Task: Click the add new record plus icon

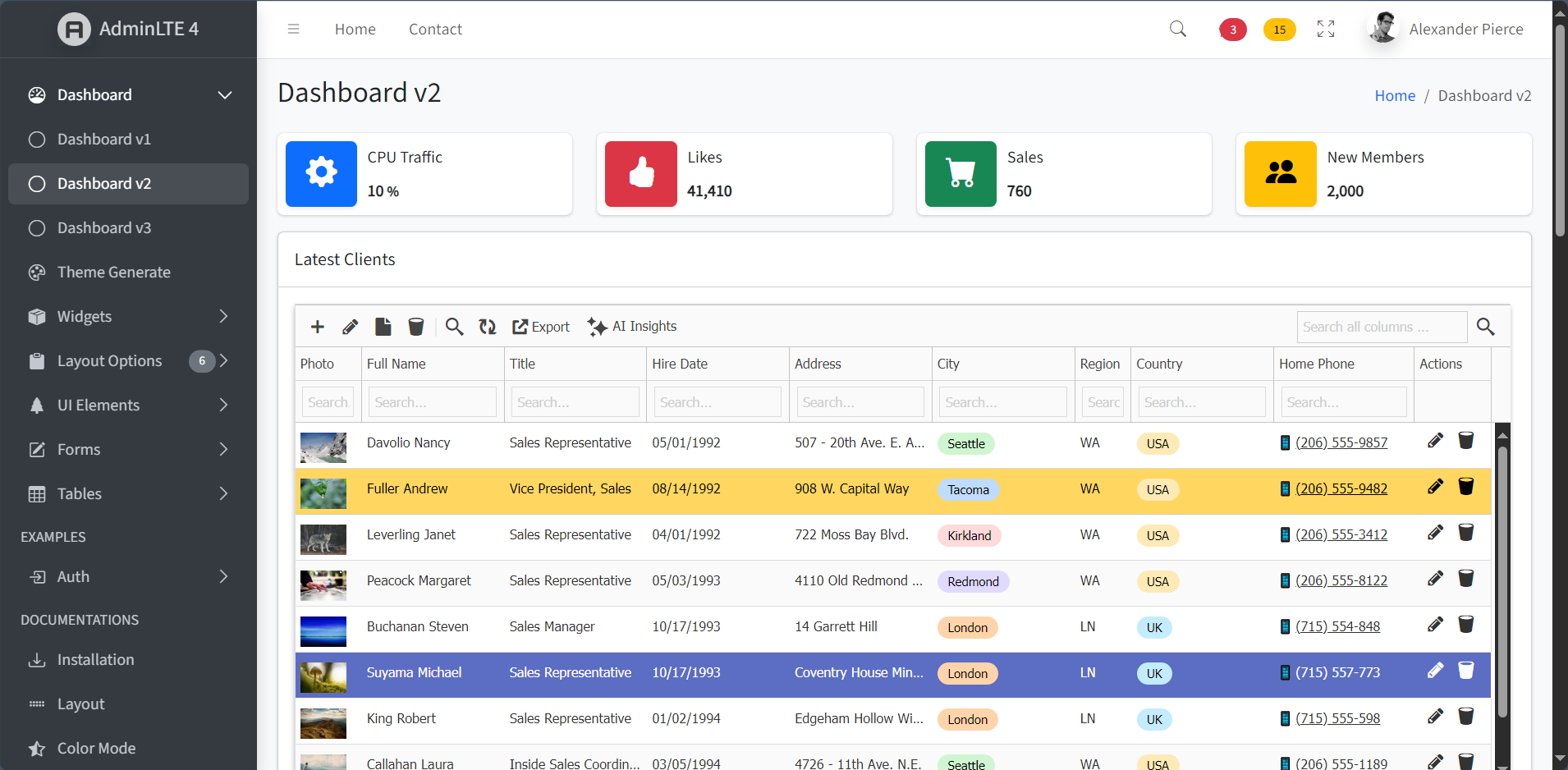Action: (317, 327)
